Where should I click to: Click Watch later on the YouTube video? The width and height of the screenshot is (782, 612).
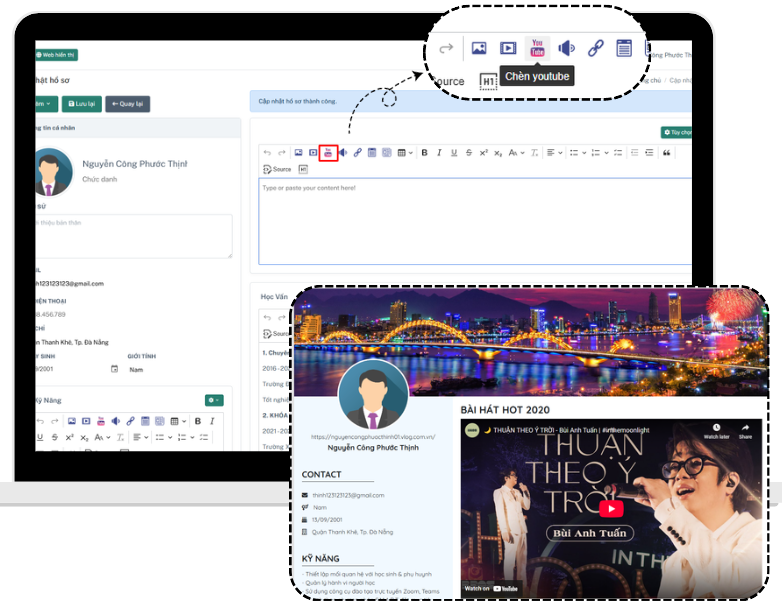tap(716, 432)
